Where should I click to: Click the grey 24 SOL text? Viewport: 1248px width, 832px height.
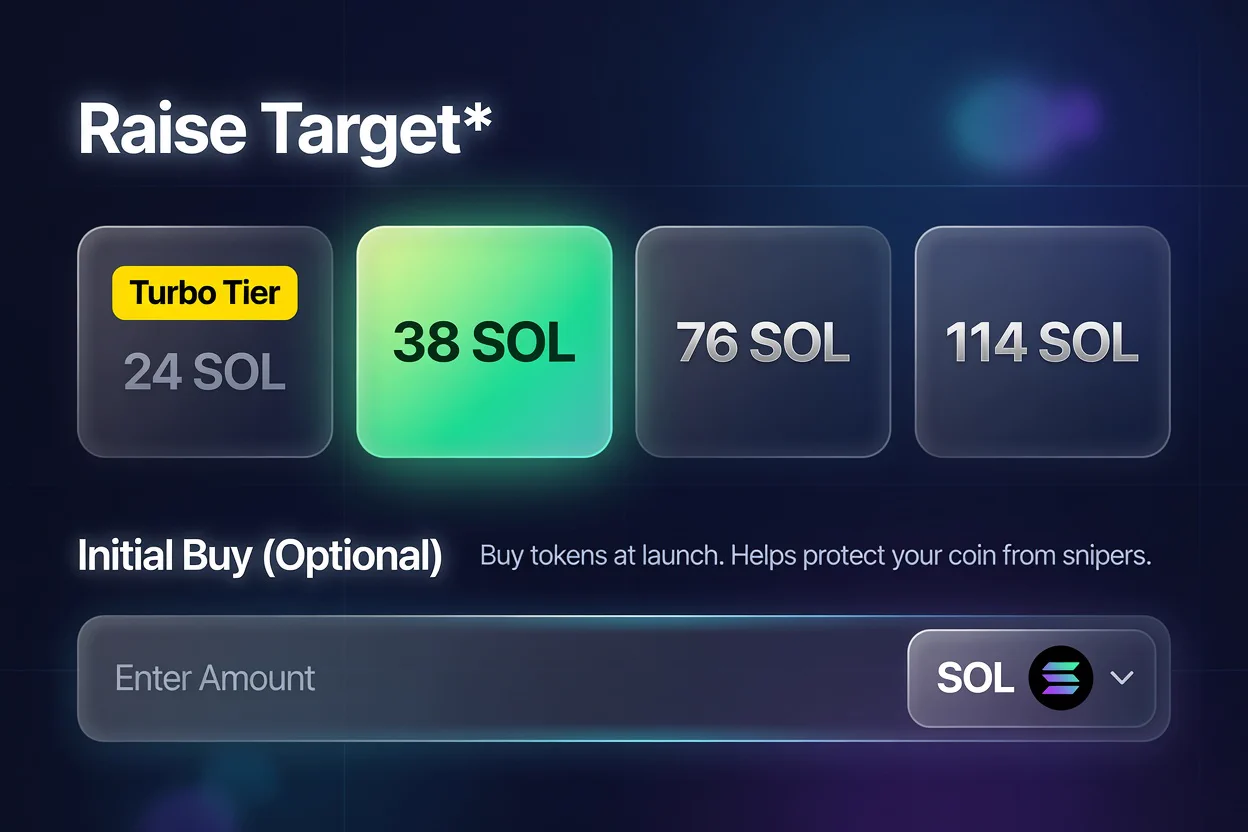(x=205, y=372)
